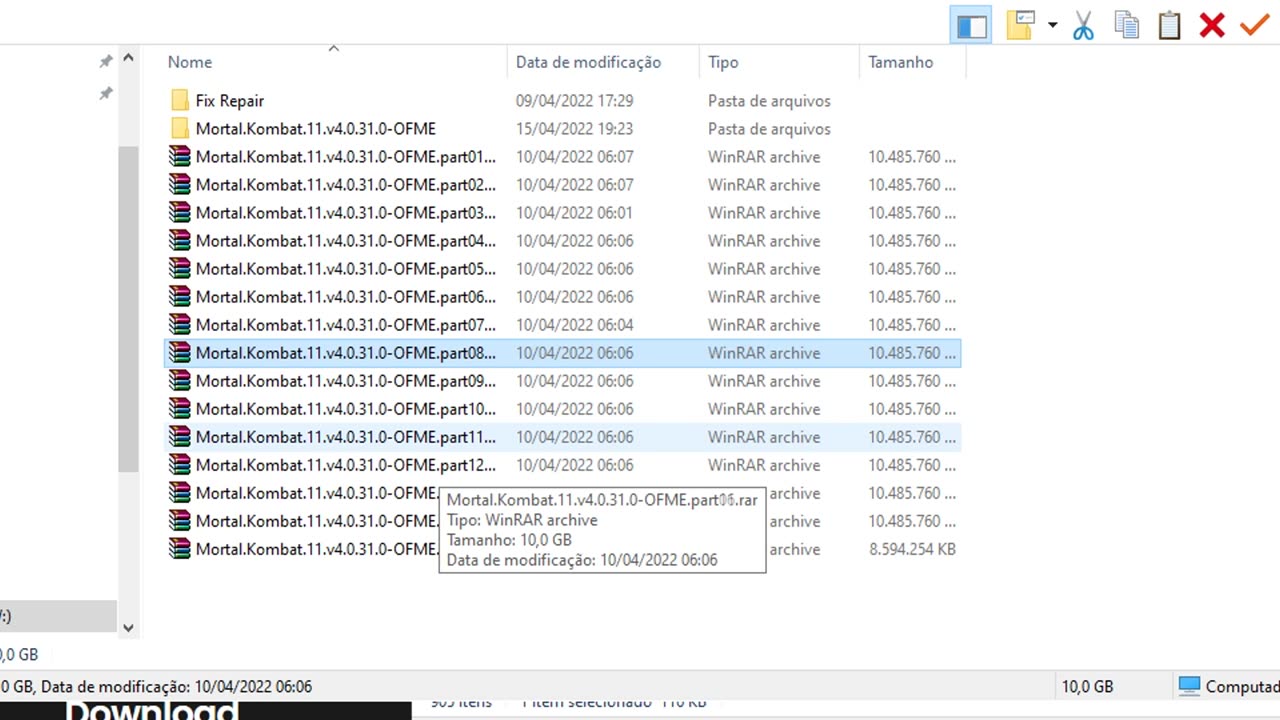This screenshot has height=720, width=1280.
Task: Click WinRAR archive type in part01 row
Action: pos(764,156)
